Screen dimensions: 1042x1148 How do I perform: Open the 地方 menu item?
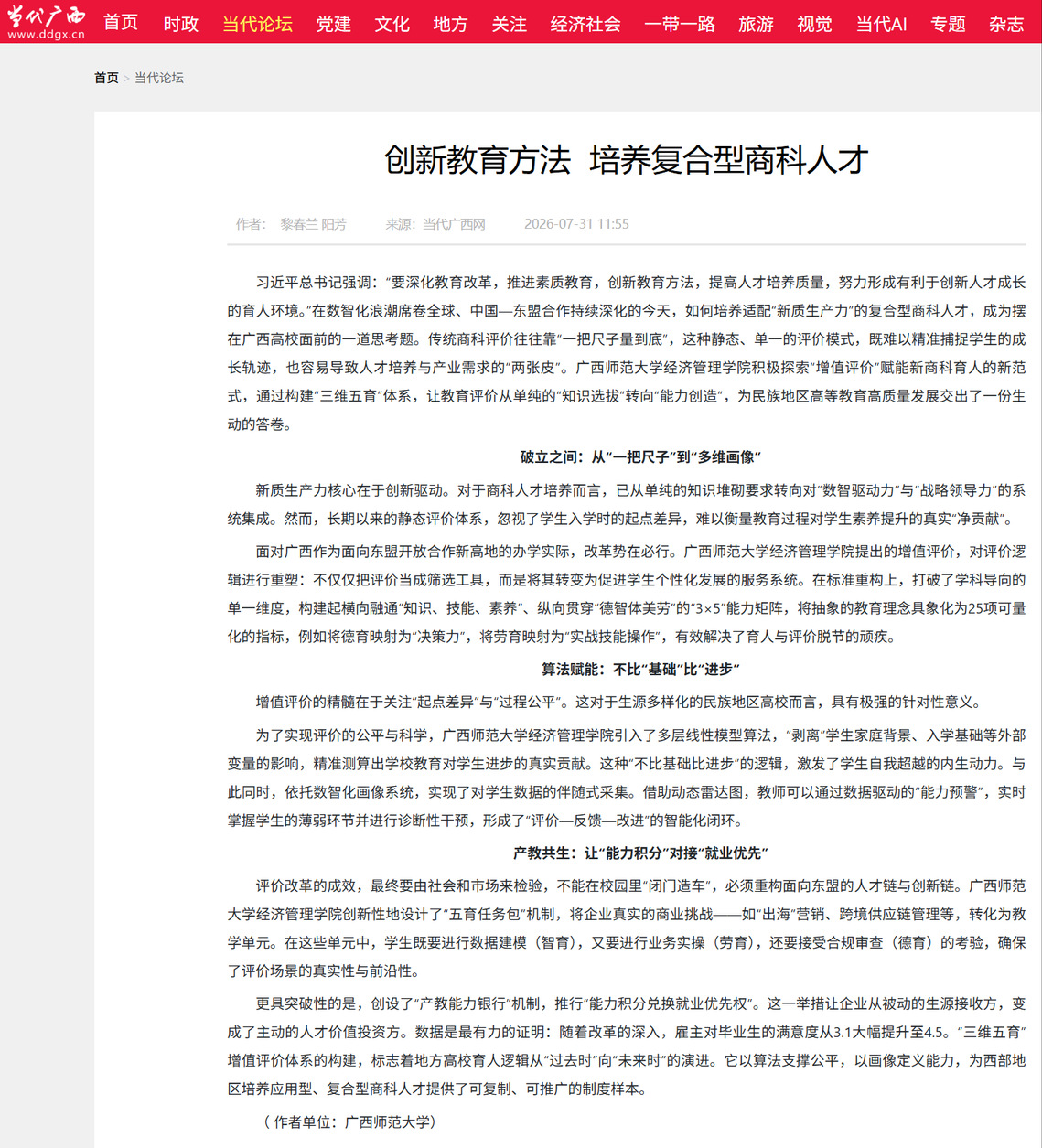(451, 24)
